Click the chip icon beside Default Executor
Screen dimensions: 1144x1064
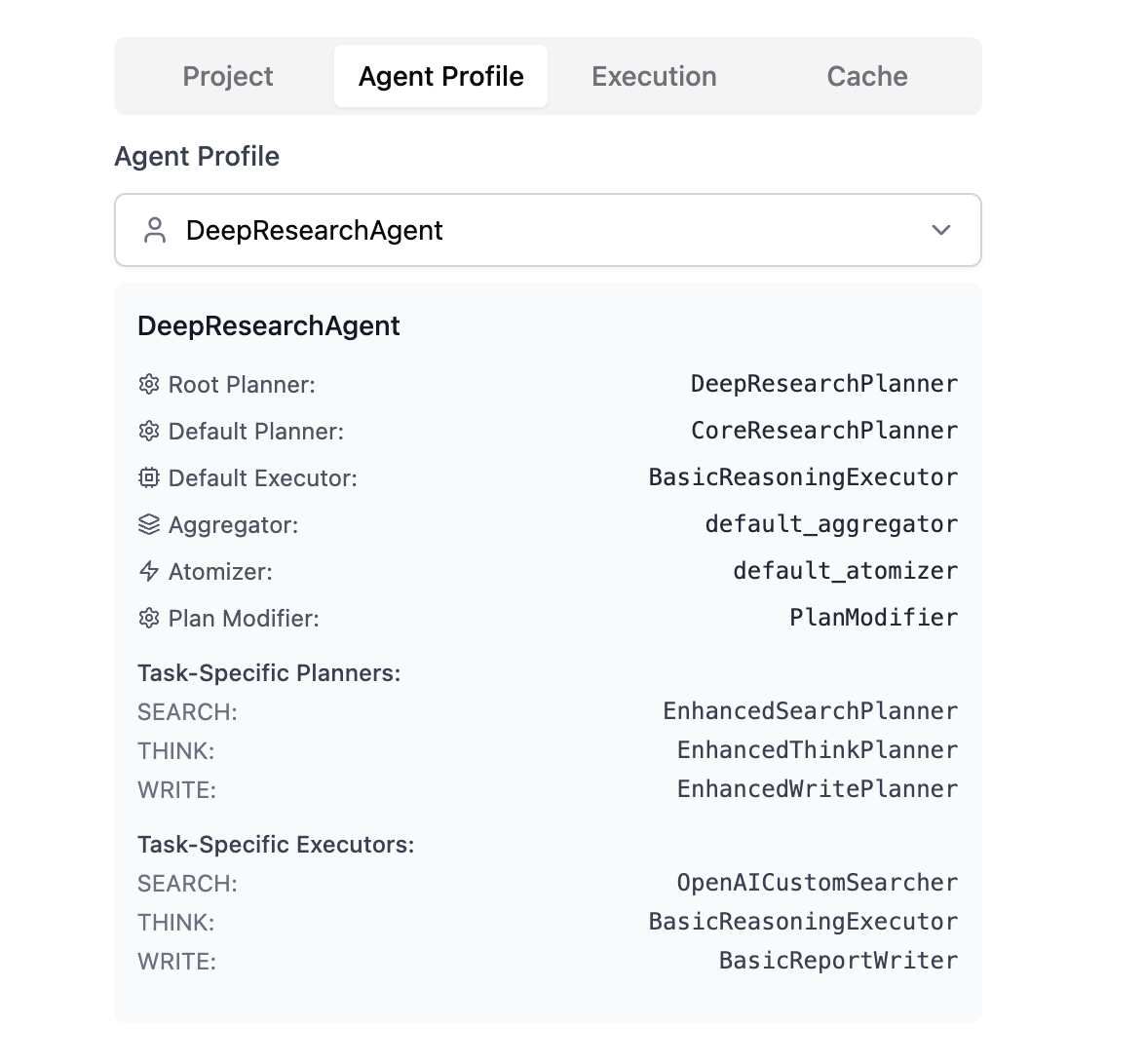click(149, 477)
